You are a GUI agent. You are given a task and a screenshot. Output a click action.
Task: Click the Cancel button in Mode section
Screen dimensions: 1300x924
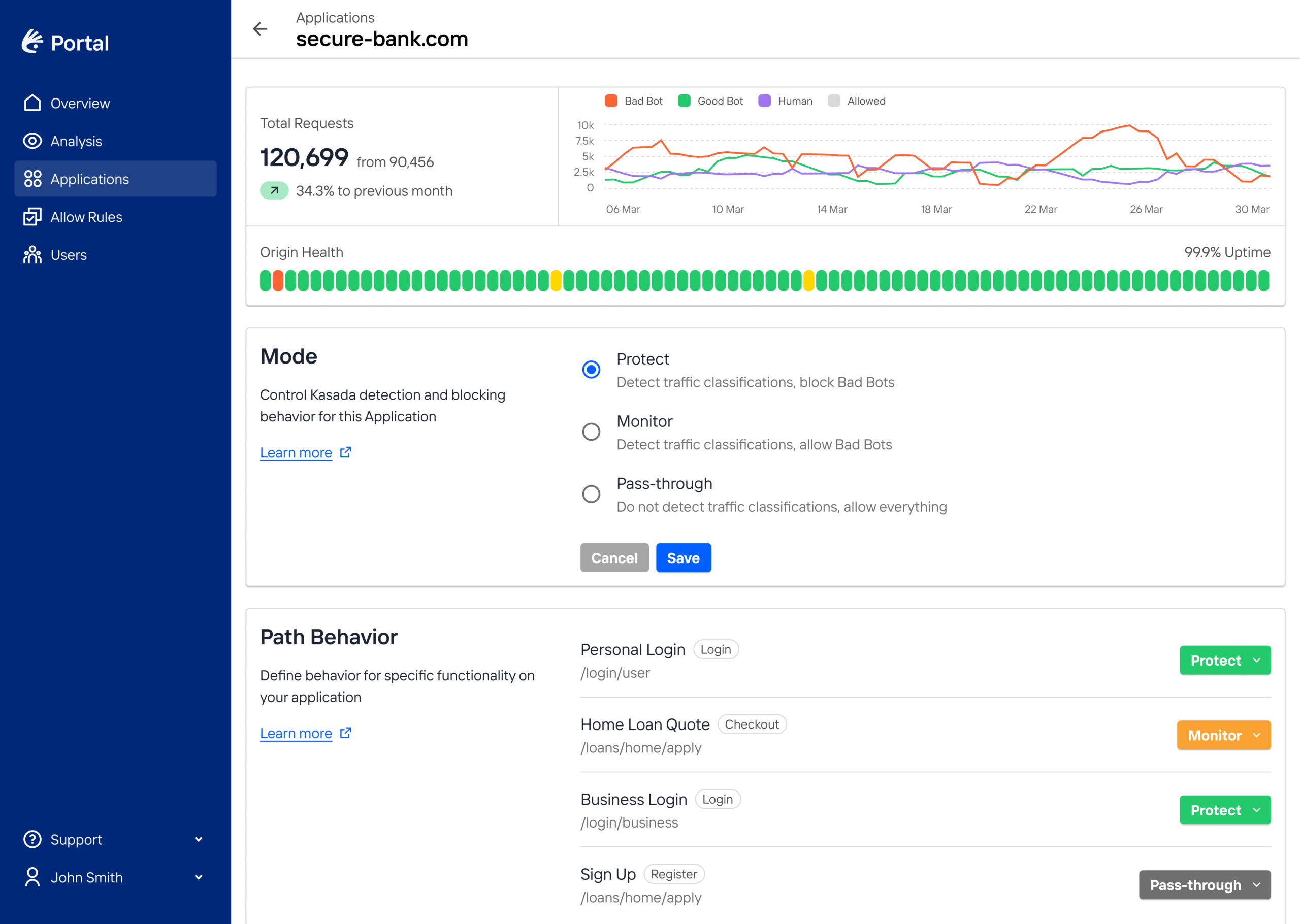614,557
